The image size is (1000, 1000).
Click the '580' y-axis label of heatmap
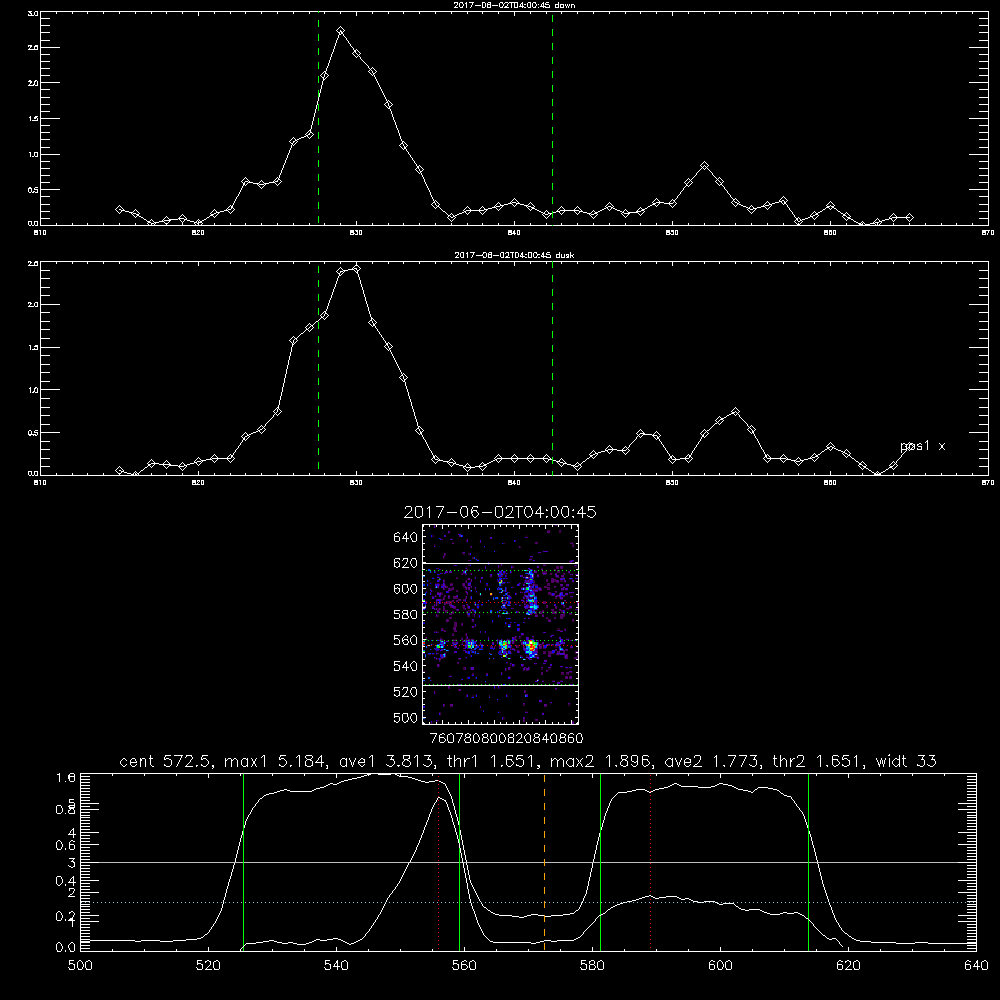pyautogui.click(x=406, y=615)
